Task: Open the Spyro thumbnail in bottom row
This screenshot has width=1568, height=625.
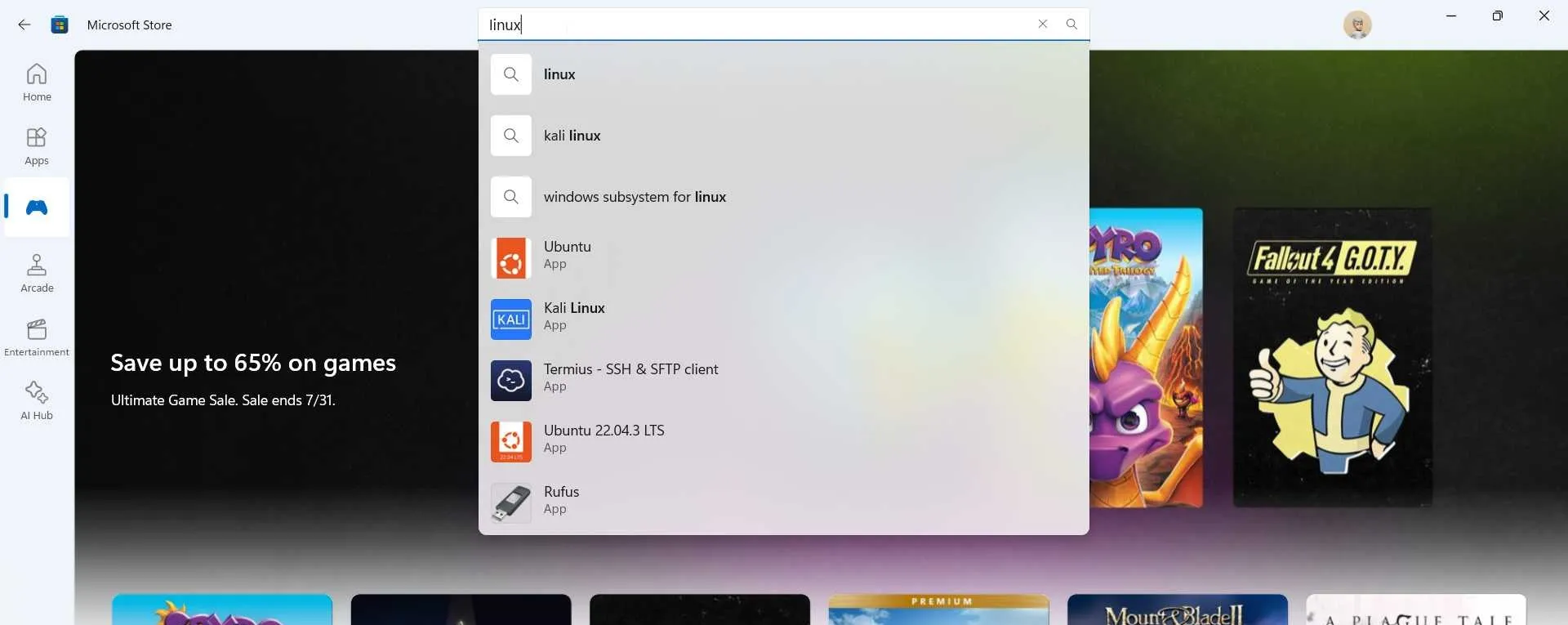Action: pos(222,609)
